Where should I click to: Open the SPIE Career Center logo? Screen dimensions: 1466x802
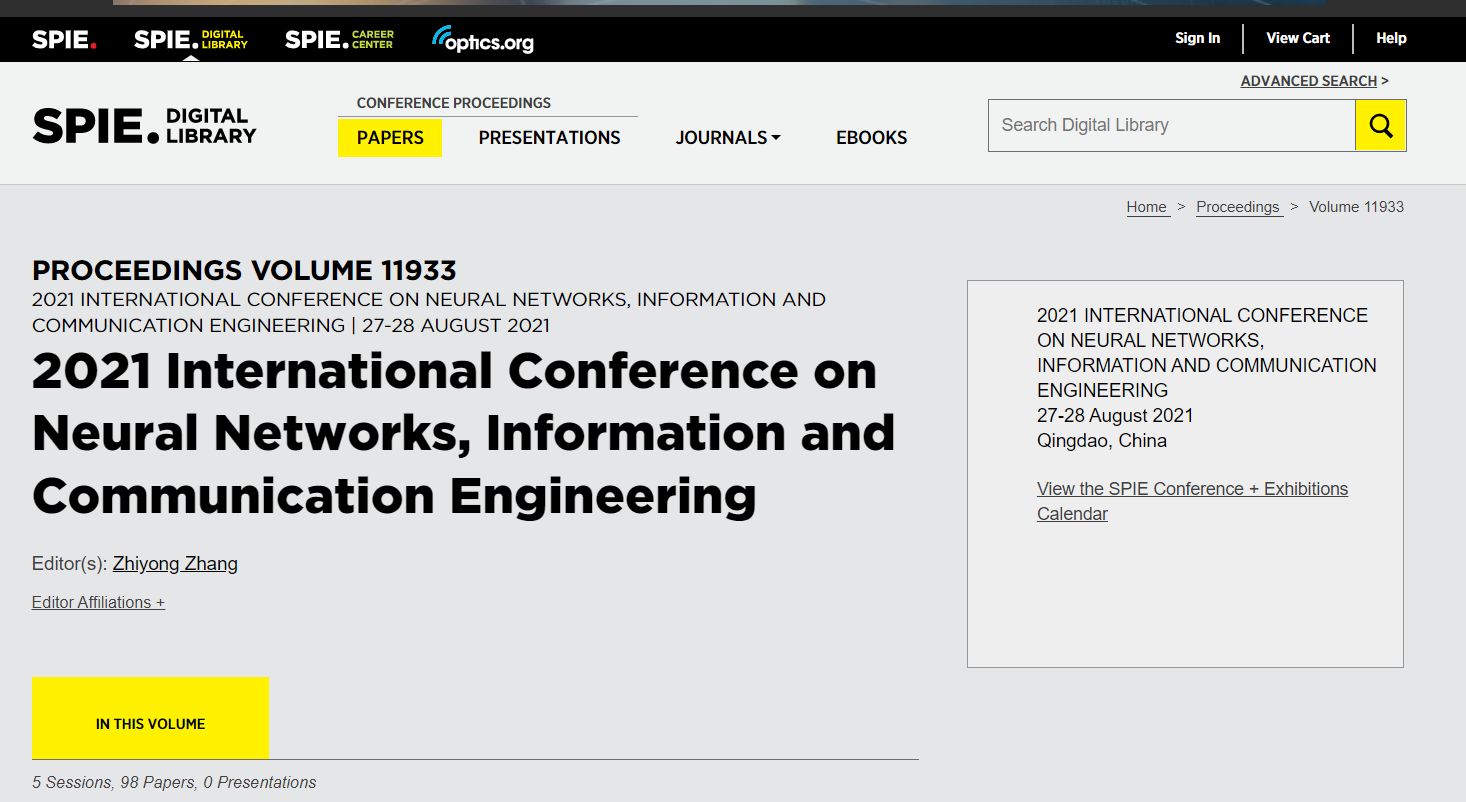coord(339,39)
